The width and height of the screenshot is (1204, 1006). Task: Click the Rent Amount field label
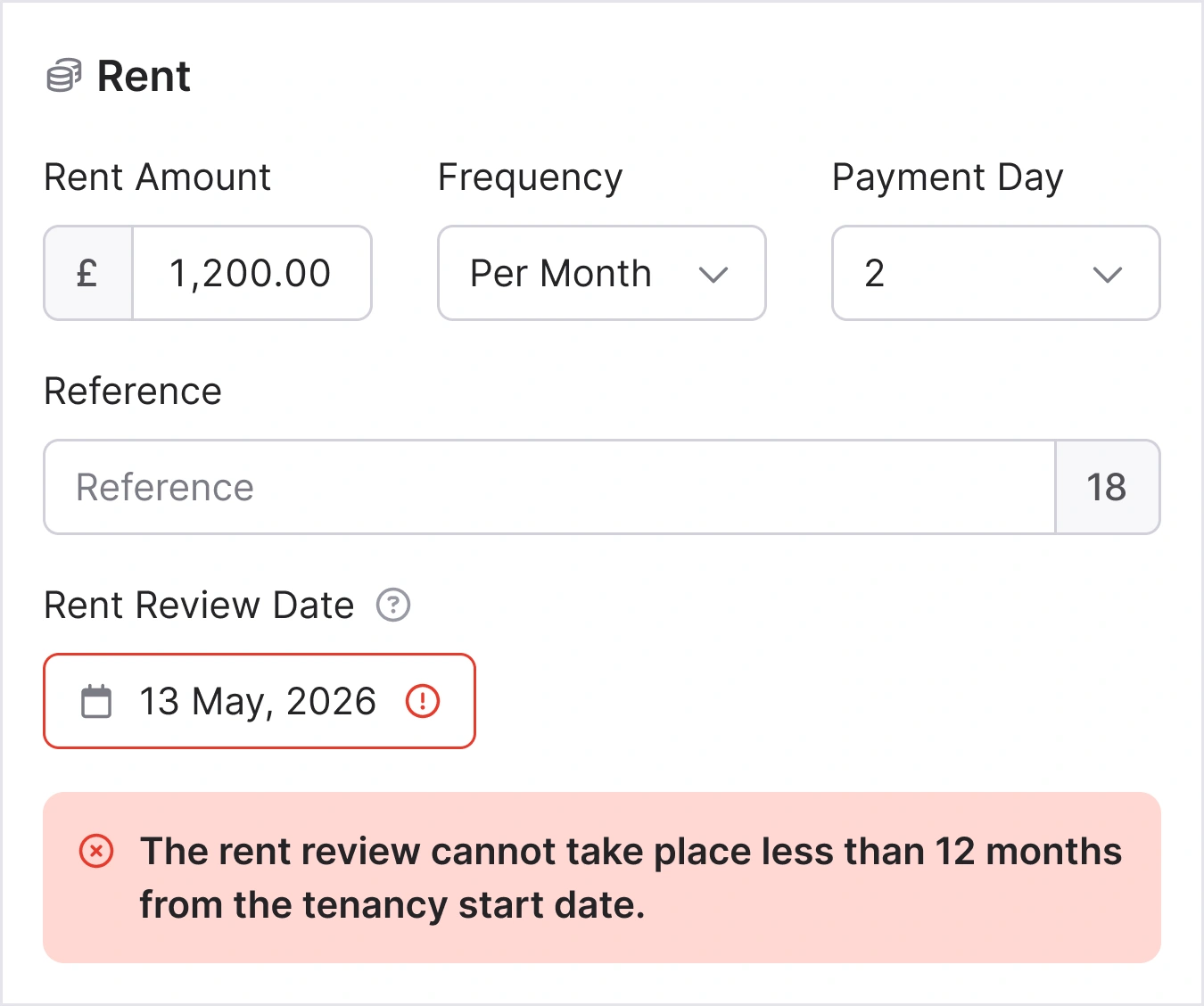[x=157, y=177]
